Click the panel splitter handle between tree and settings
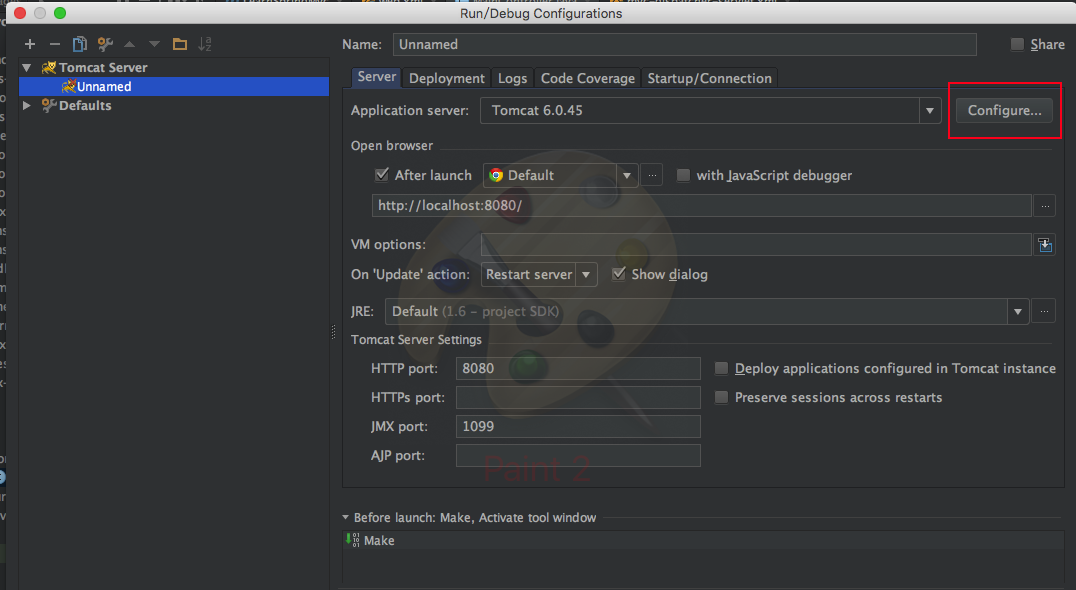The image size is (1076, 590). 334,331
